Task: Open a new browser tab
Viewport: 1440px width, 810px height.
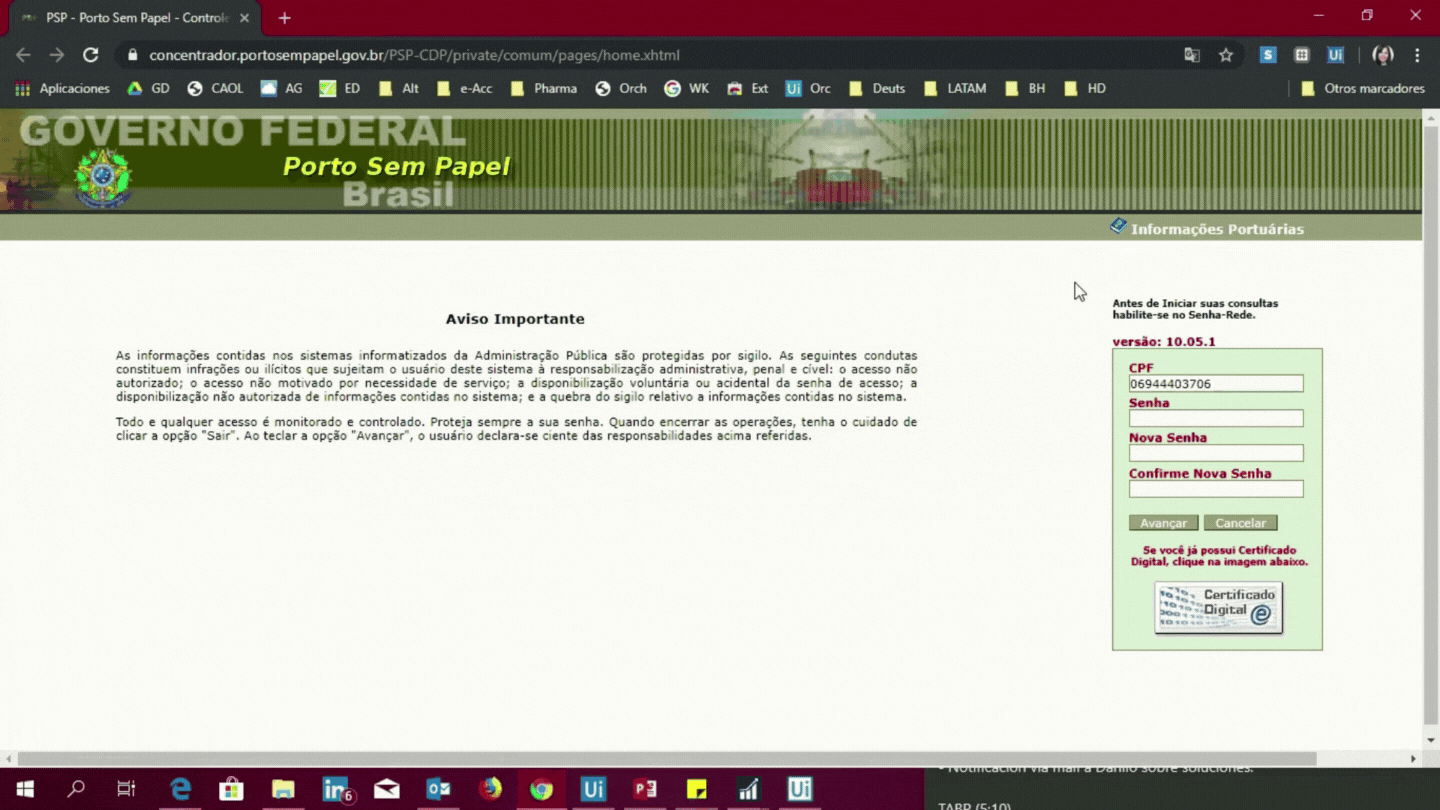Action: click(284, 18)
